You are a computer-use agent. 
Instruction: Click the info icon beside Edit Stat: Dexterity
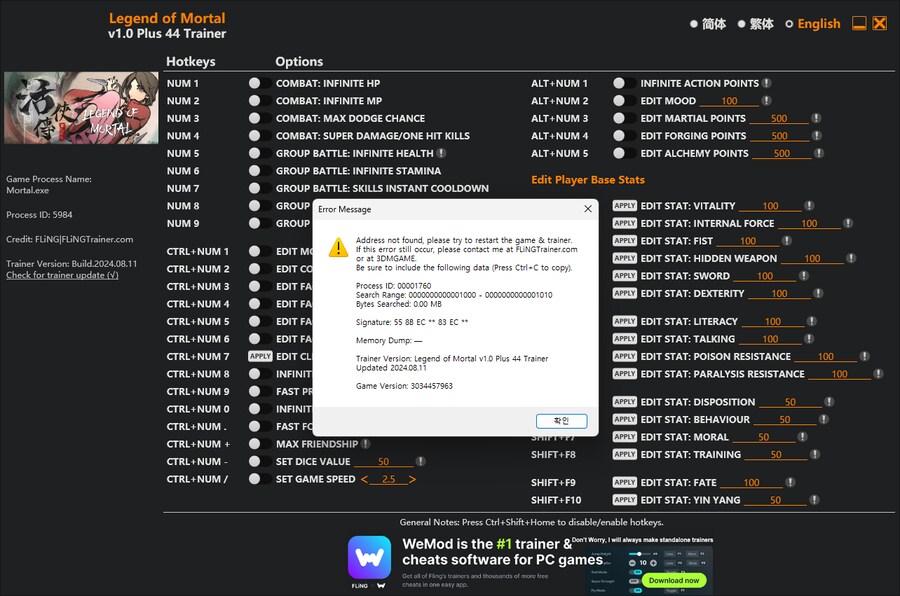[818, 293]
